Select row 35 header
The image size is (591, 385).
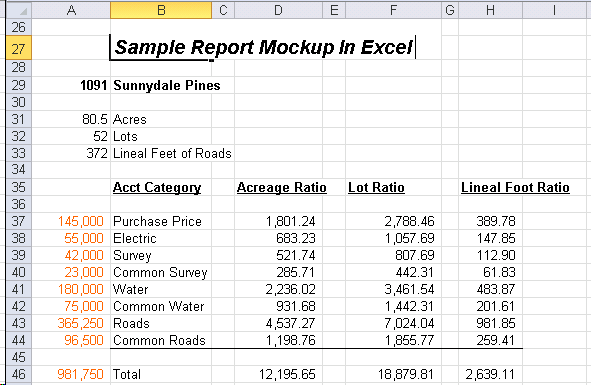point(19,187)
